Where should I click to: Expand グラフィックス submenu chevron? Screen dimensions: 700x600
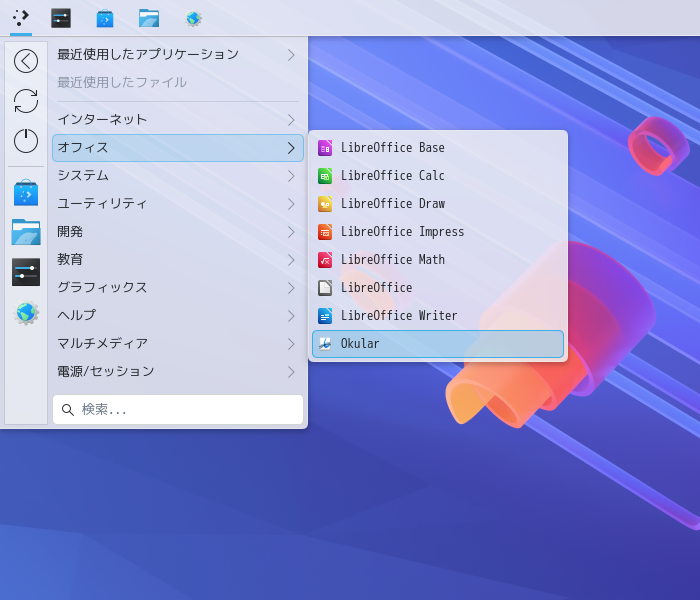coord(291,288)
